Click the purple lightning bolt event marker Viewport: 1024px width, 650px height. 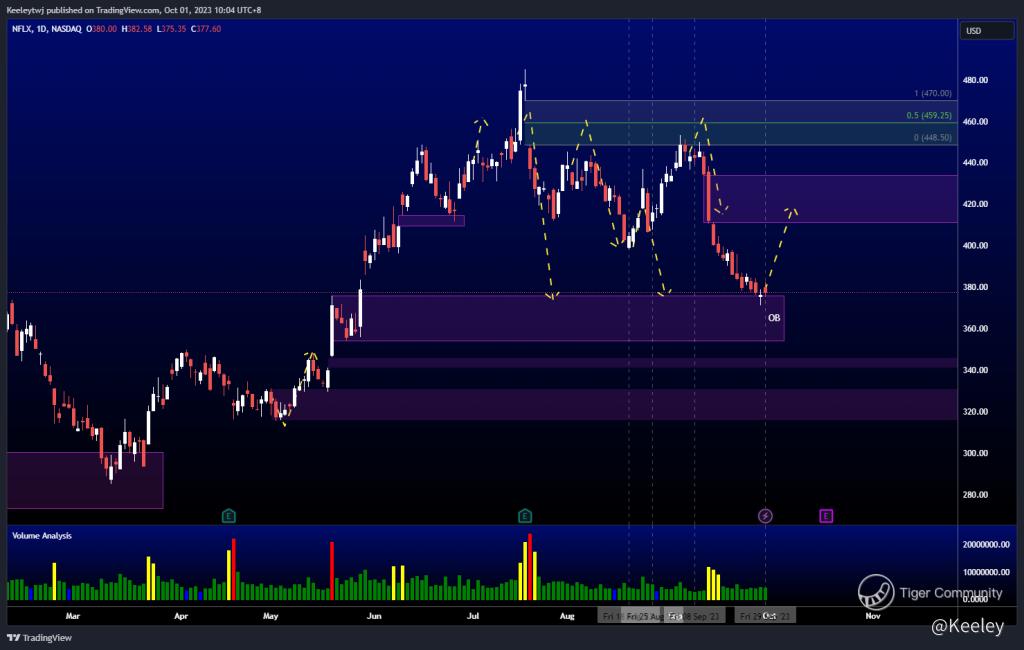[765, 516]
